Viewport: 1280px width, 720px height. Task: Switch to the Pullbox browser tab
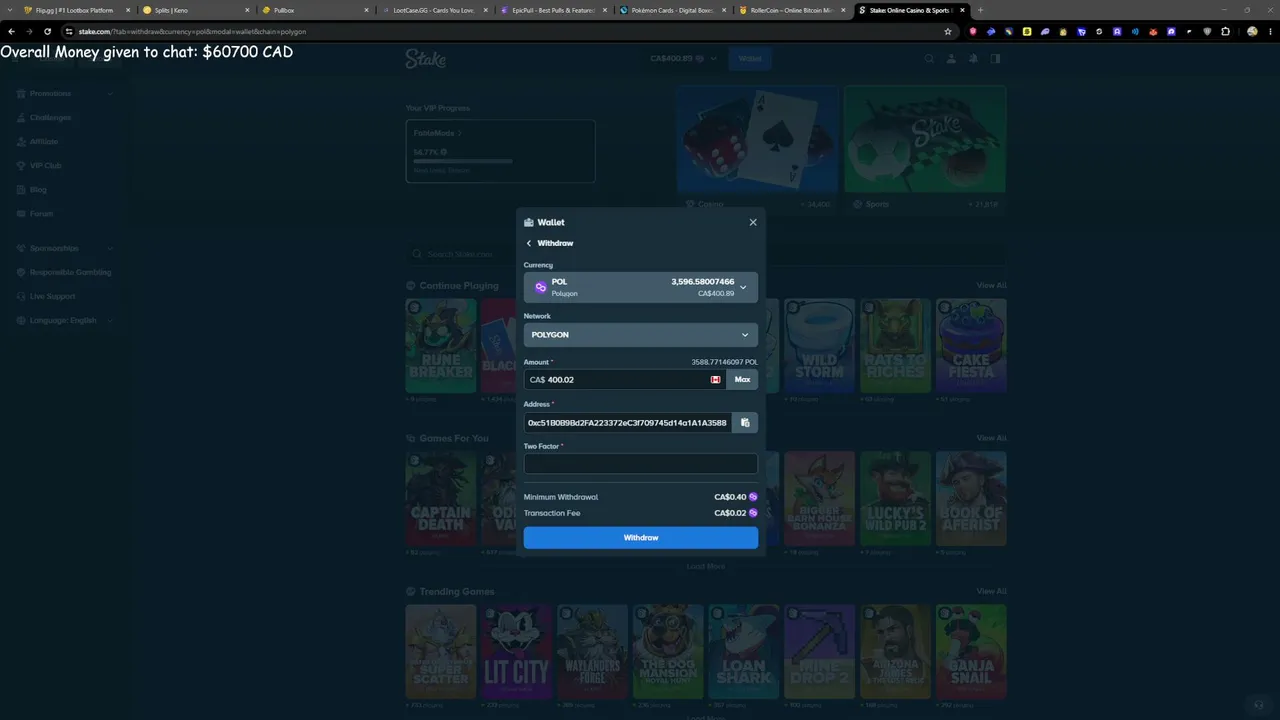coord(313,10)
